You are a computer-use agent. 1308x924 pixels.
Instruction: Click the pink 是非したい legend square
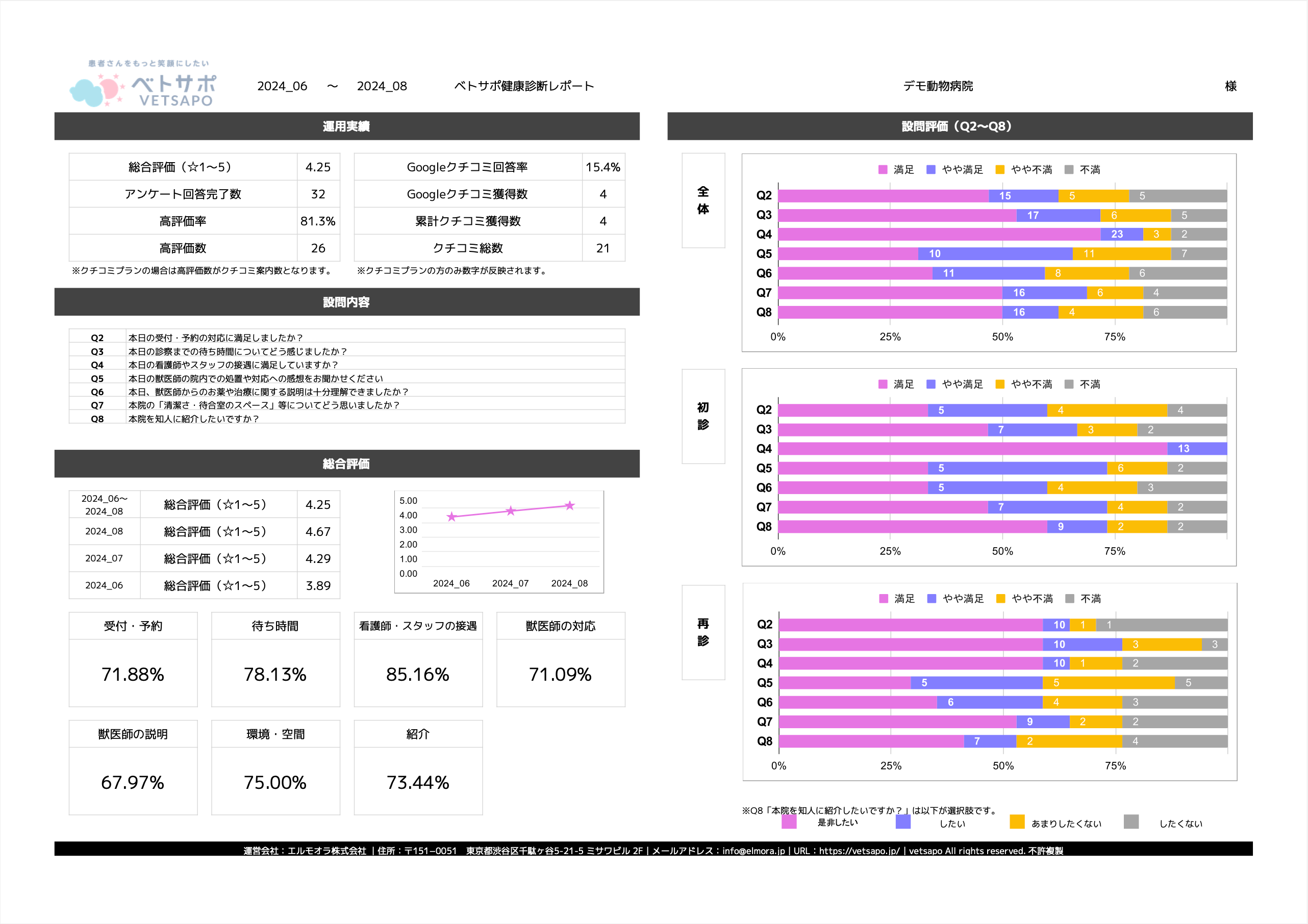tap(789, 822)
